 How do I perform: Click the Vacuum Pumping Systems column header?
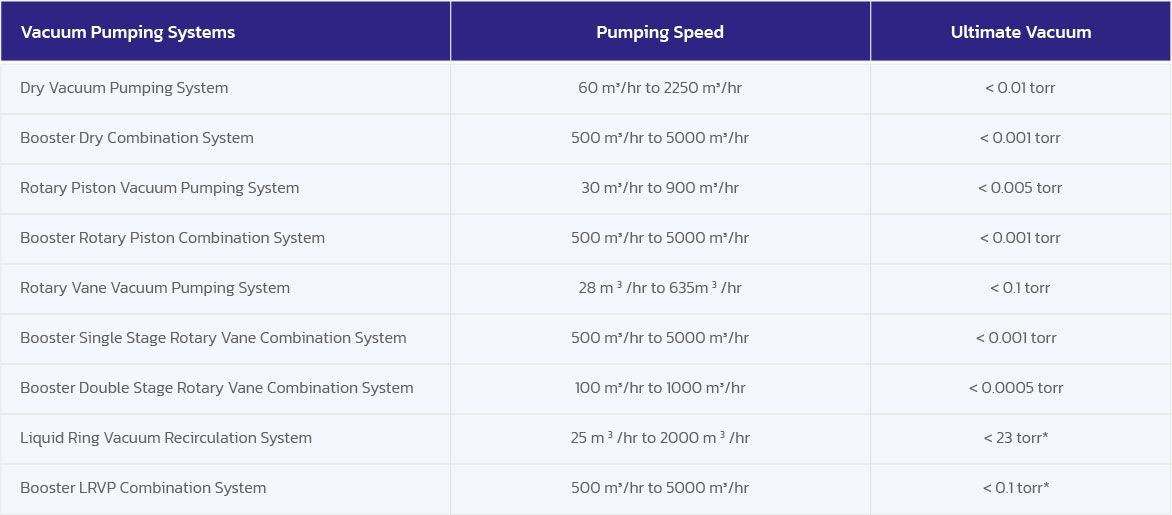coord(128,32)
